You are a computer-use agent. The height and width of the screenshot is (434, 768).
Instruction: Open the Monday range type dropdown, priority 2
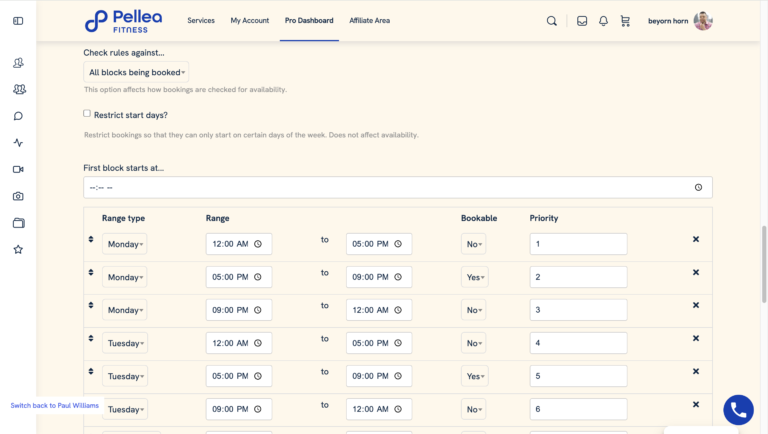(x=125, y=277)
